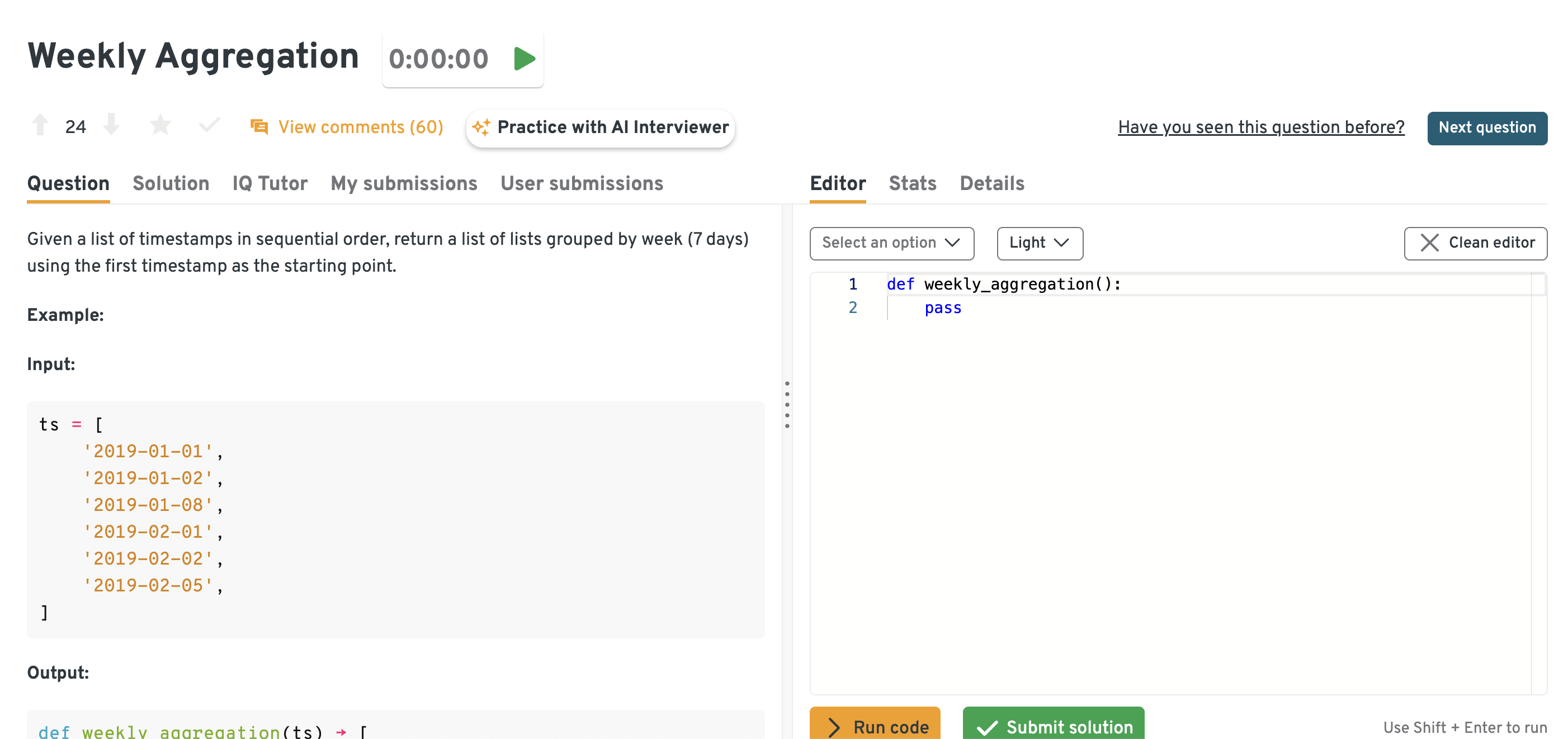Go to the Next question
1568x739 pixels.
tap(1486, 127)
